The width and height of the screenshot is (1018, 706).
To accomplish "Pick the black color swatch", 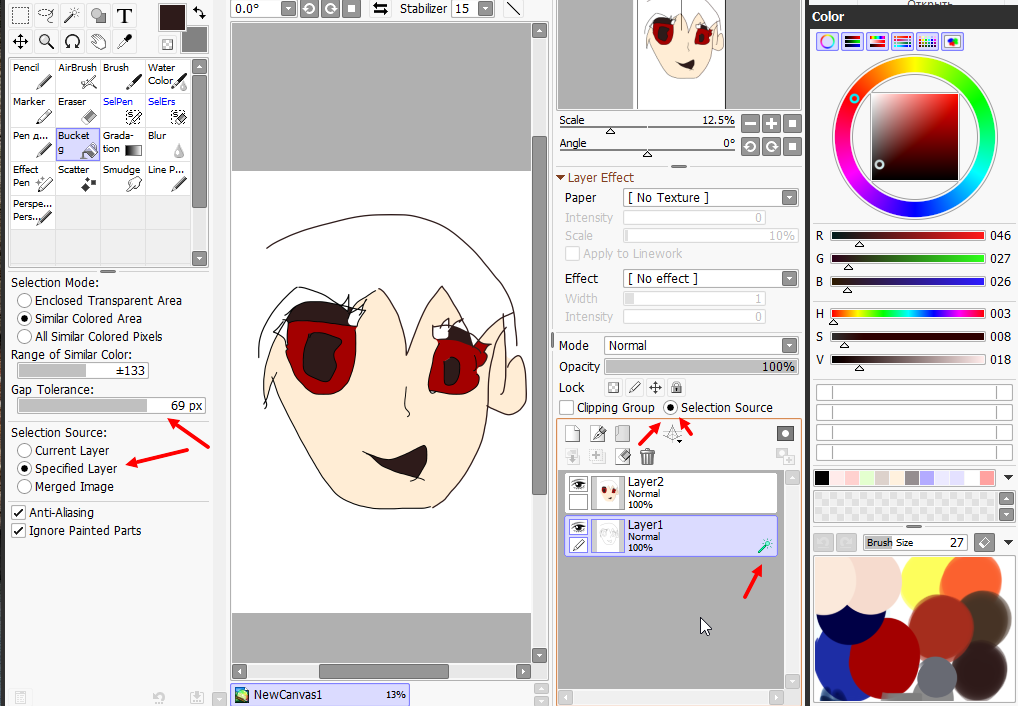I will tap(822, 478).
